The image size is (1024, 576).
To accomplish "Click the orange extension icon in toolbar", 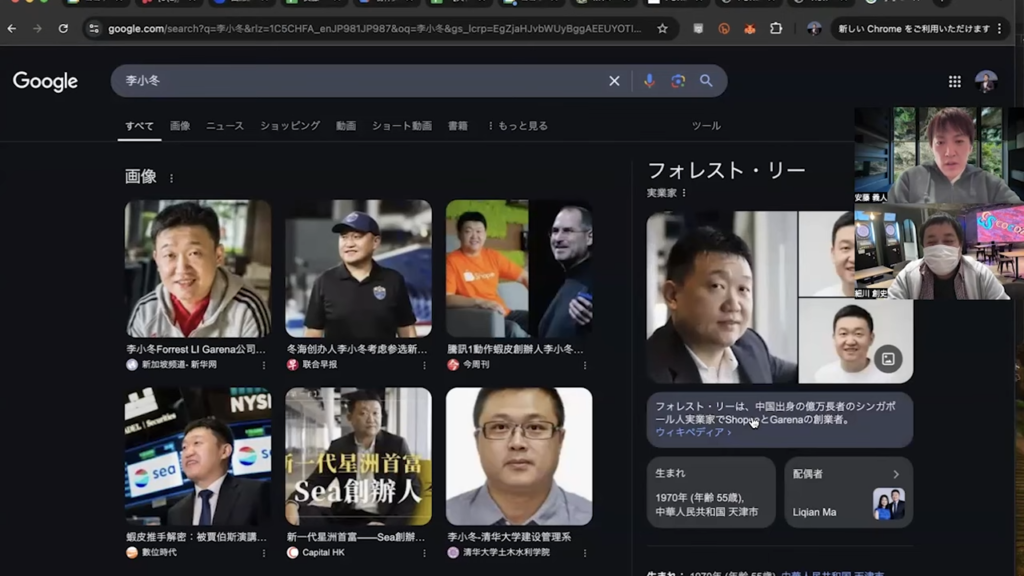I will point(724,29).
